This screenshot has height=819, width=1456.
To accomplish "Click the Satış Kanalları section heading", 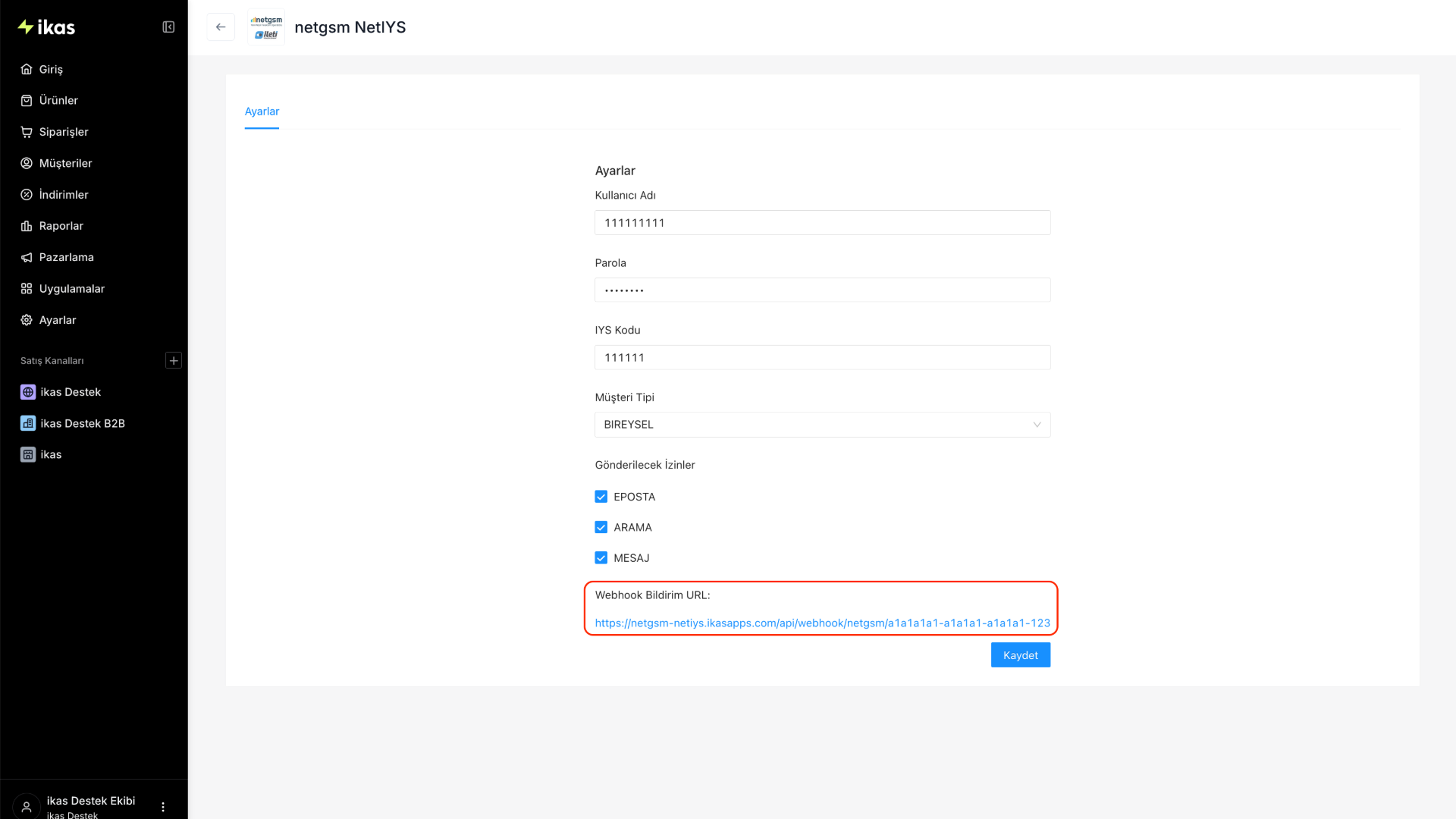I will click(52, 361).
